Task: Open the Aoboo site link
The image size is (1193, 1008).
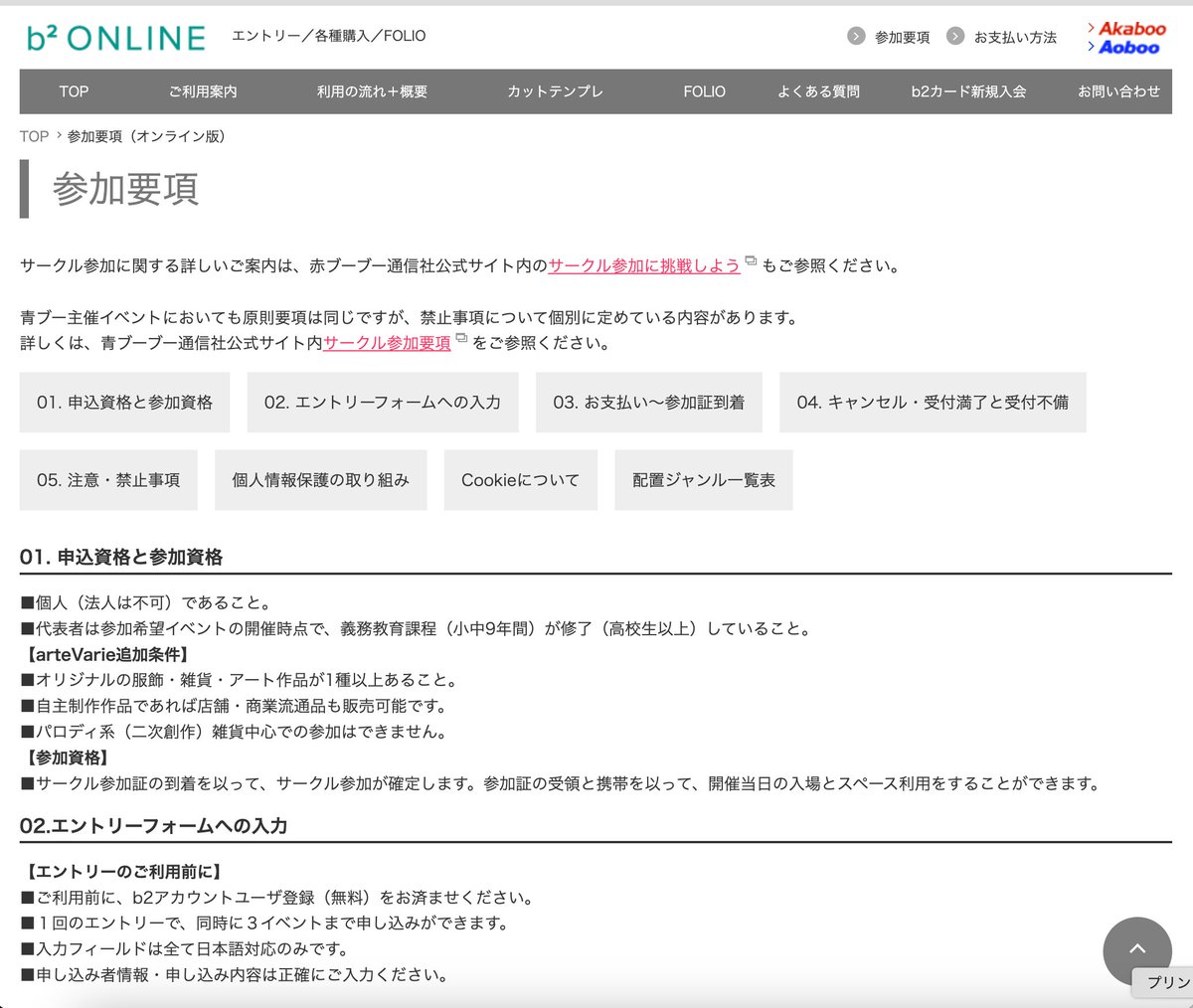Action: (x=1123, y=47)
